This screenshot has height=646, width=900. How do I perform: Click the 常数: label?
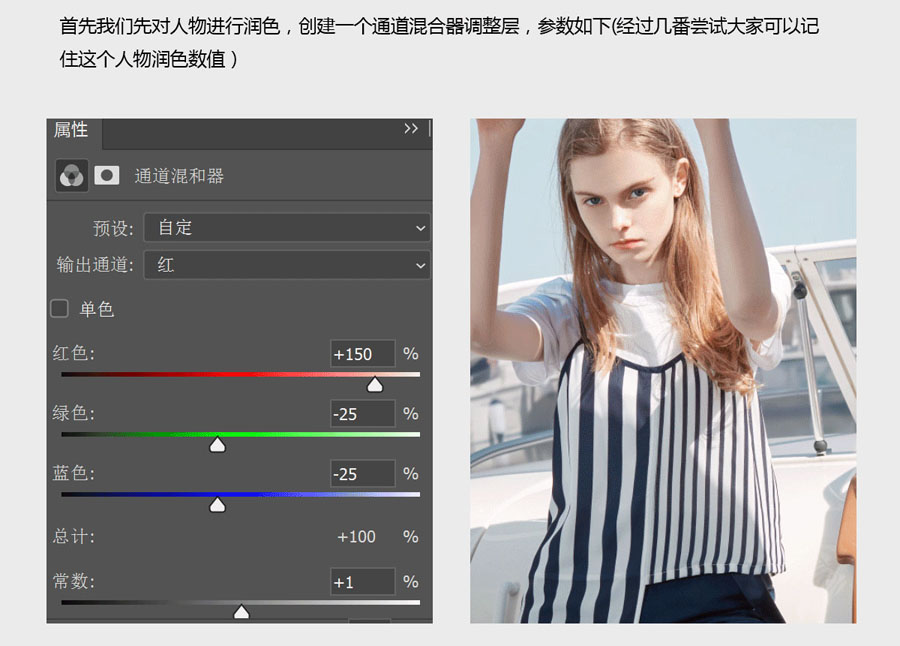point(74,581)
